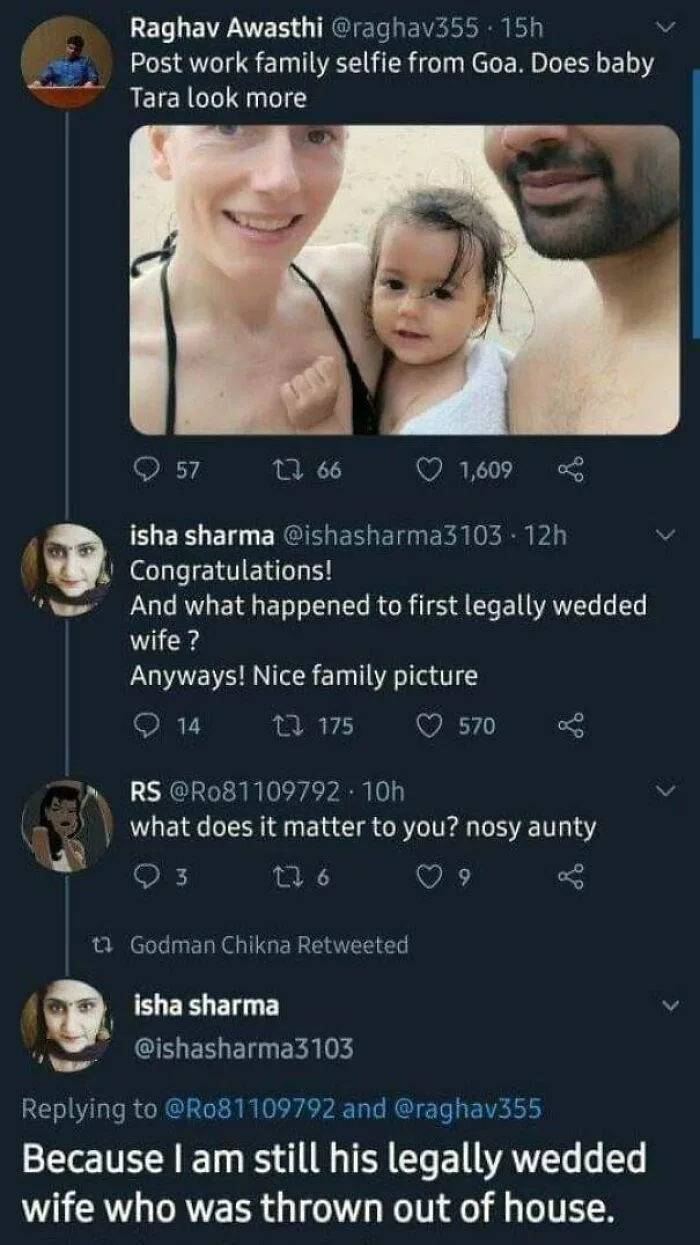
Task: Share isha sharma's Congratulations tweet
Action: point(572,726)
